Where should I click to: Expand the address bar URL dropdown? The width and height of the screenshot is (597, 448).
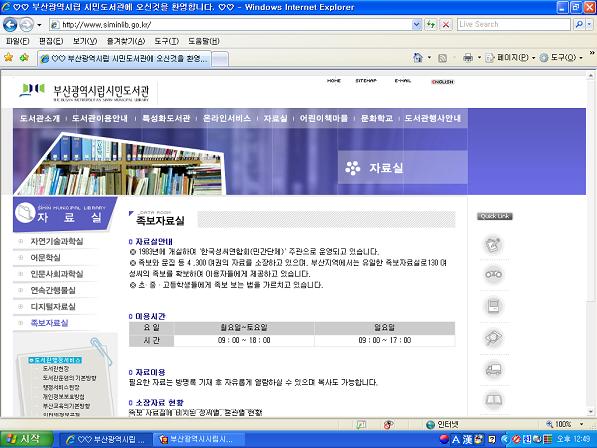(x=417, y=25)
